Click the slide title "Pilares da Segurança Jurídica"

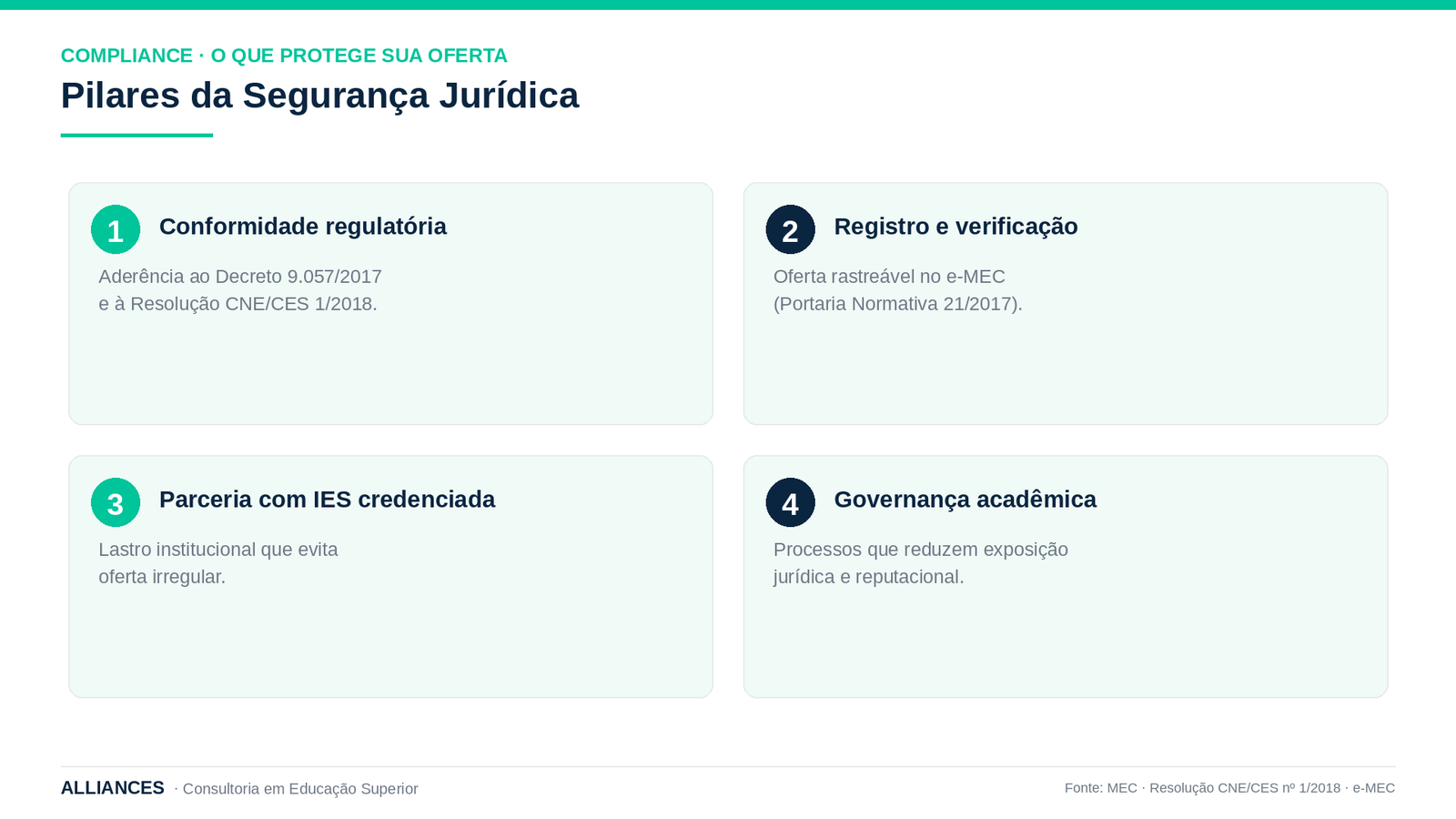(x=319, y=96)
